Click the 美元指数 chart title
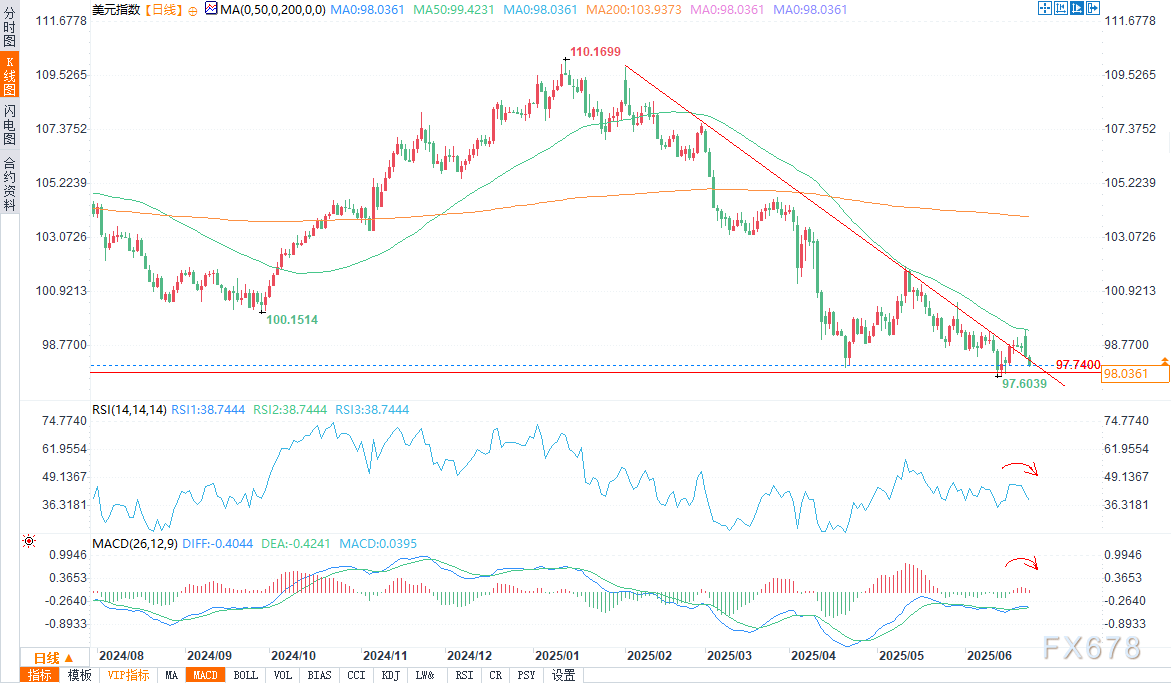The width and height of the screenshot is (1171, 683). pos(116,10)
